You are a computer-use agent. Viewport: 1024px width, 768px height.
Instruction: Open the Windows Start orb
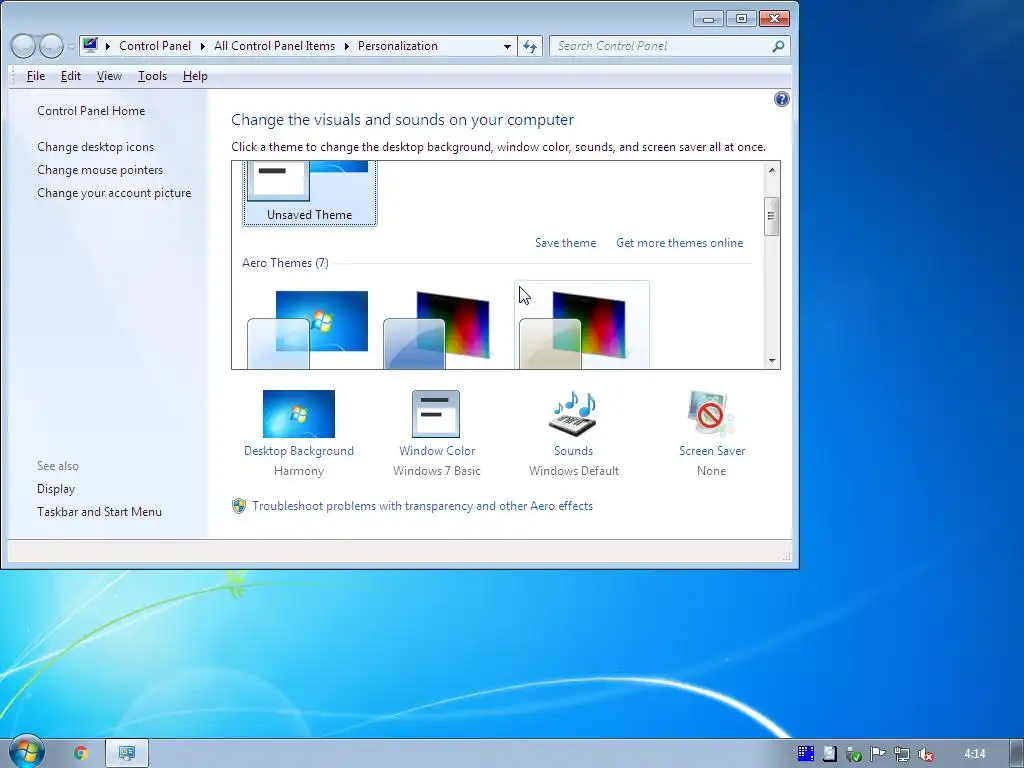click(27, 751)
